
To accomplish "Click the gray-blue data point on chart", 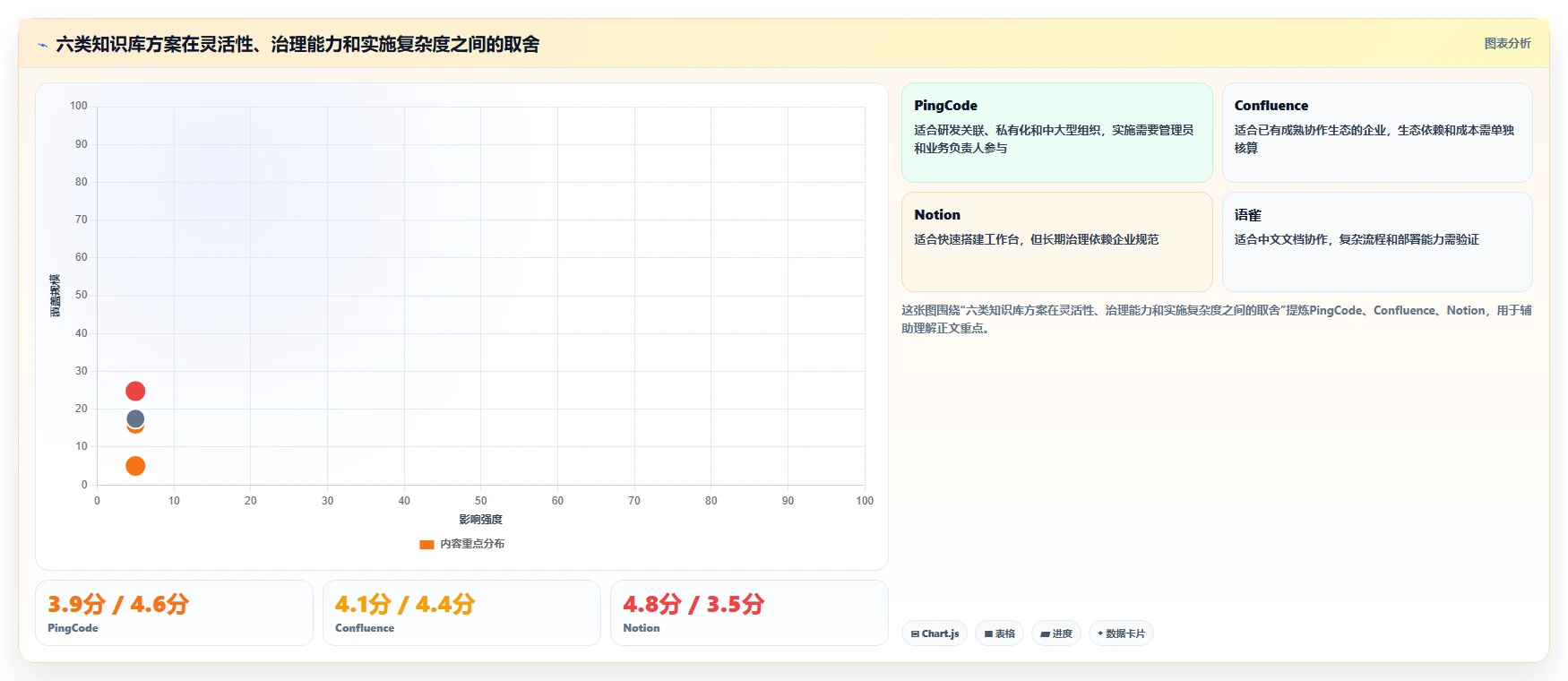I will click(x=135, y=418).
